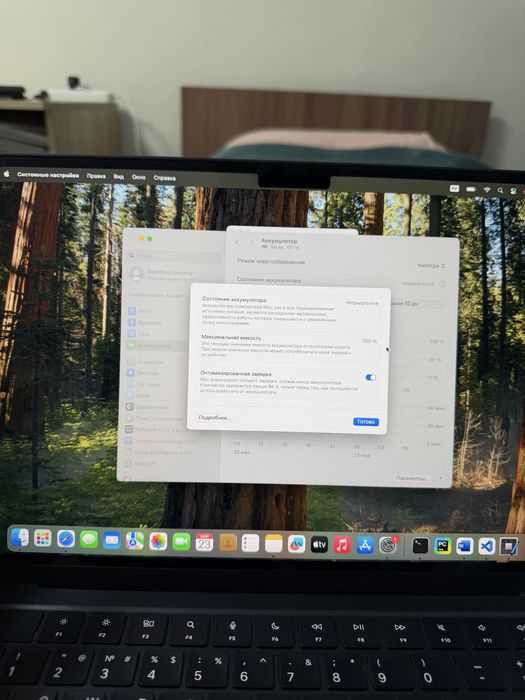Launch Music from the Dock

click(342, 545)
